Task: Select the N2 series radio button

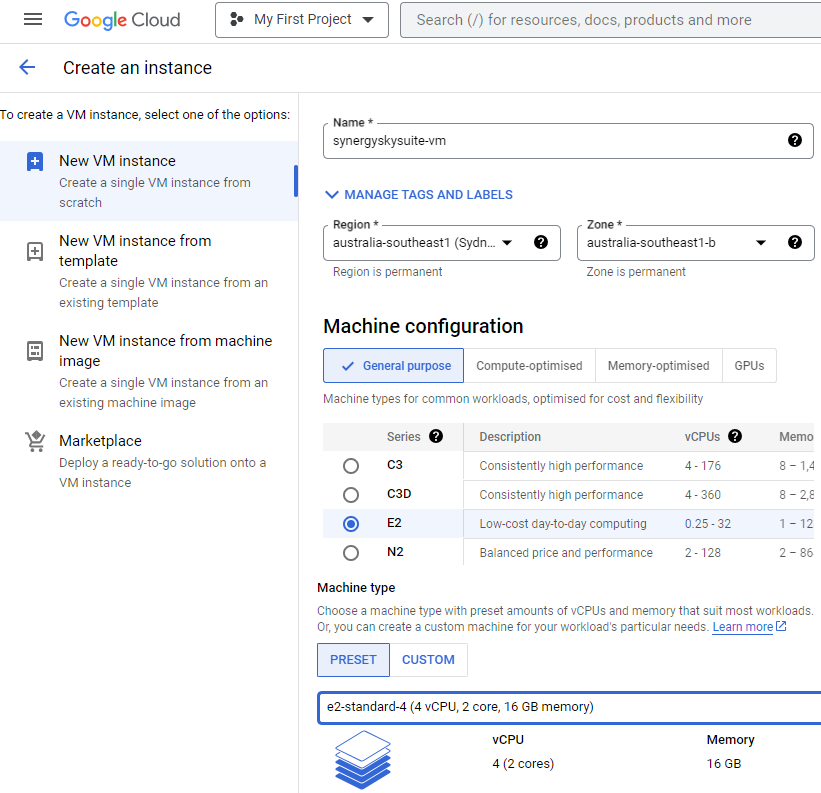Action: tap(351, 553)
